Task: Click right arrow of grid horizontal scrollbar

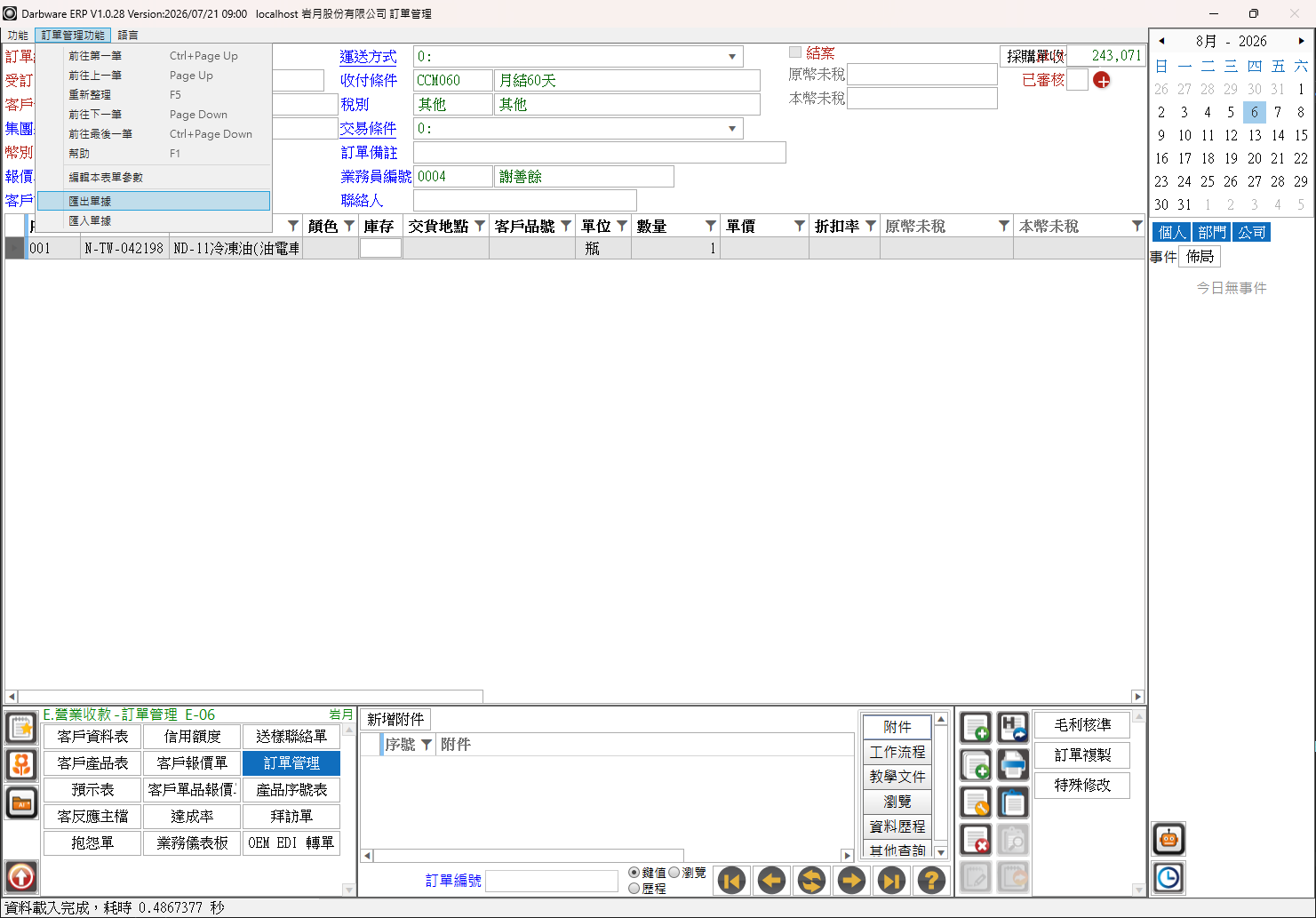Action: pyautogui.click(x=1137, y=697)
